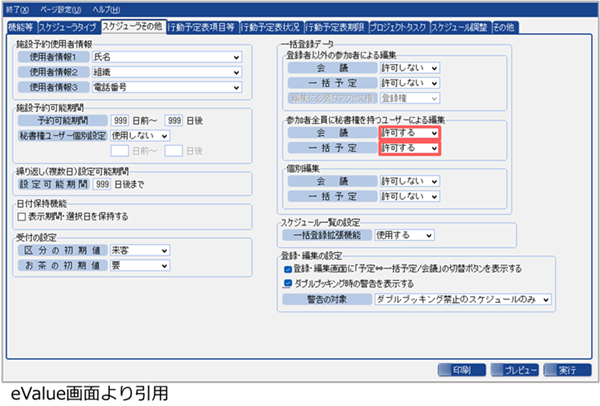This screenshot has width=600, height=406.
Task: Expand the 一括登録拡張機能 dropdown
Action: (404, 235)
